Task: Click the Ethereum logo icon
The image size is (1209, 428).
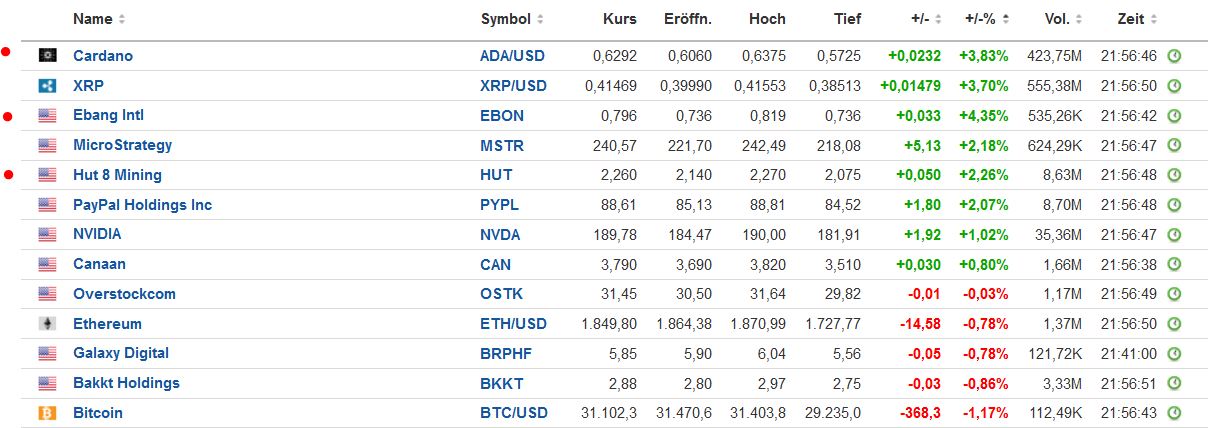Action: (47, 324)
